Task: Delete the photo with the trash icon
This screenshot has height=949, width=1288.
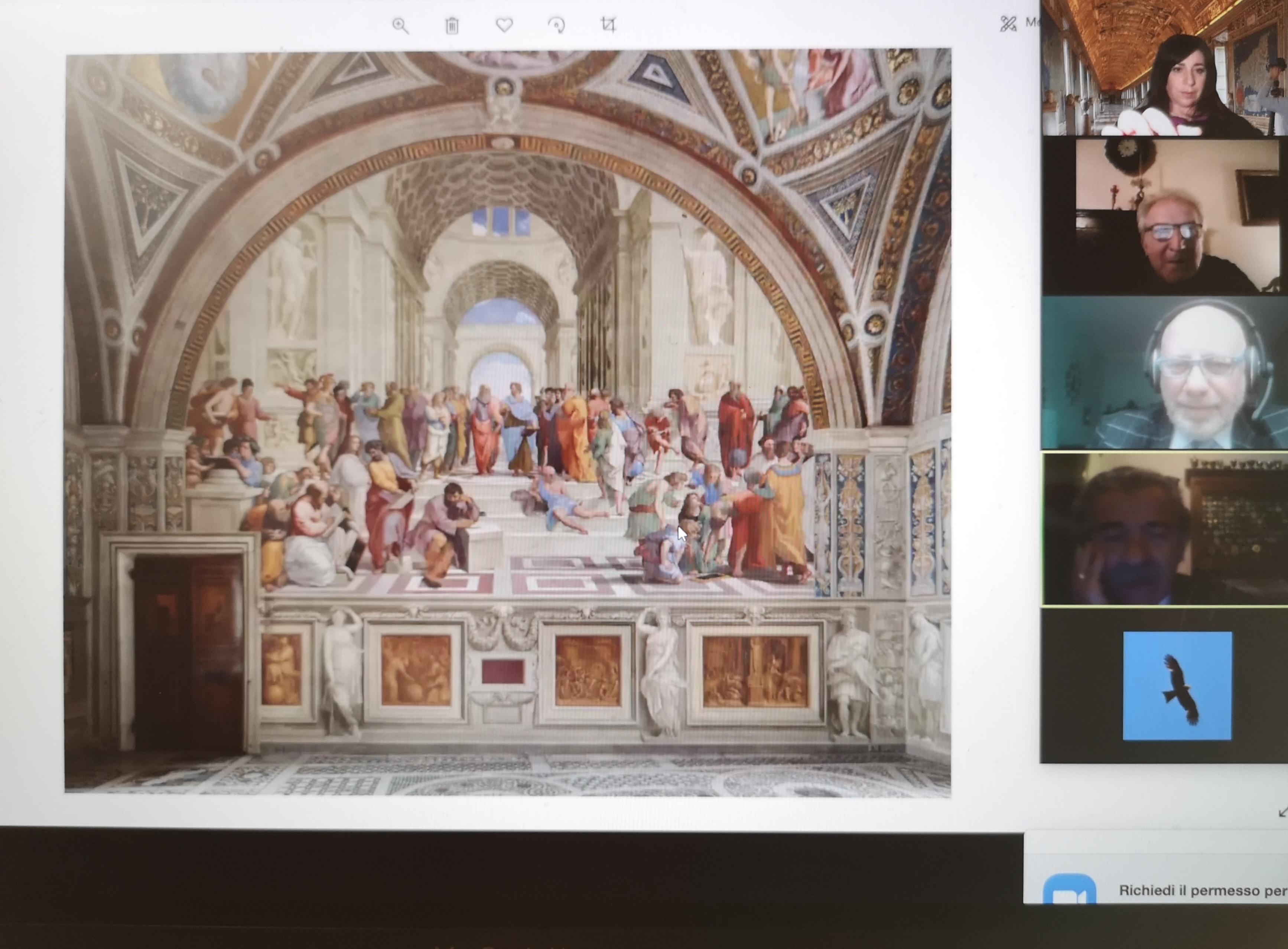Action: click(x=452, y=26)
